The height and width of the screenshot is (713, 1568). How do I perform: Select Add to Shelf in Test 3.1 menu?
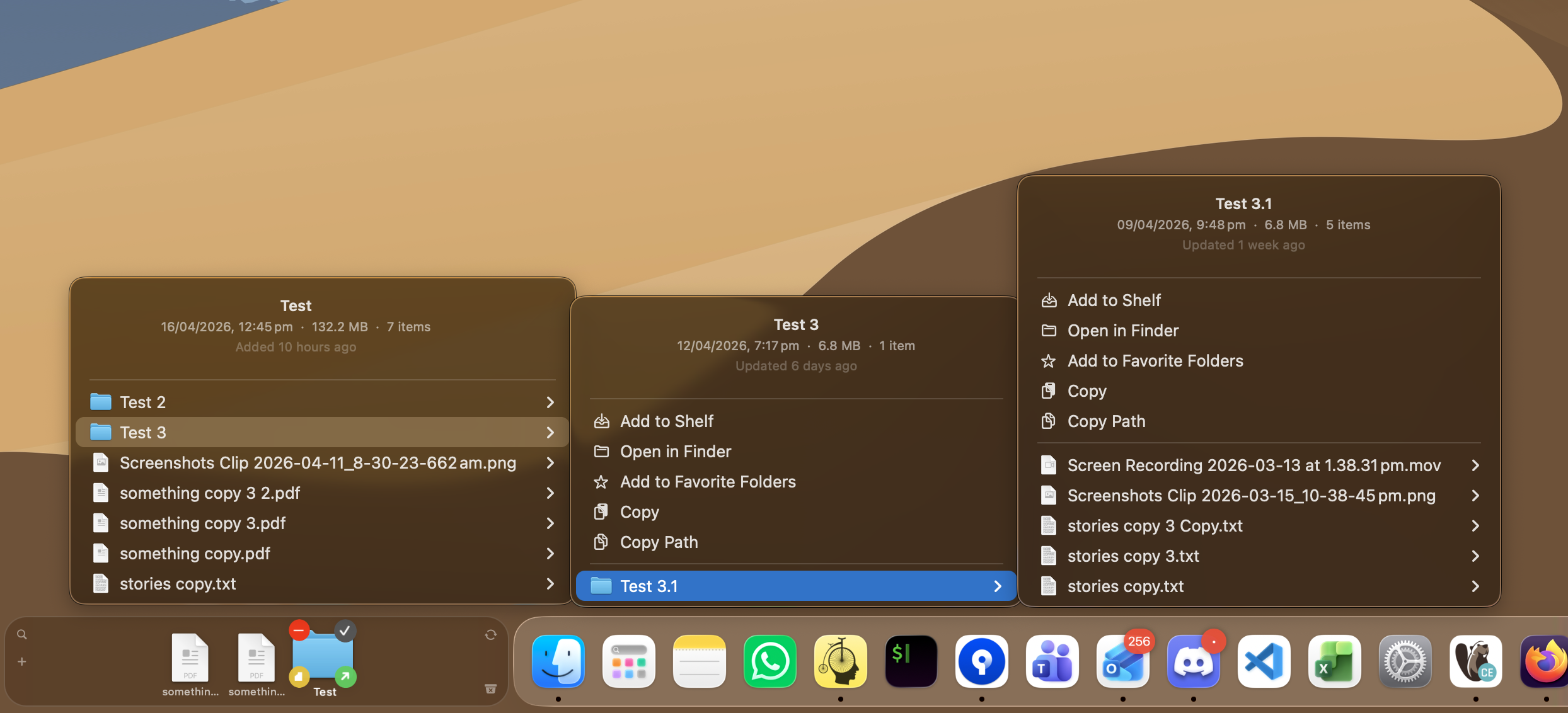click(1114, 300)
